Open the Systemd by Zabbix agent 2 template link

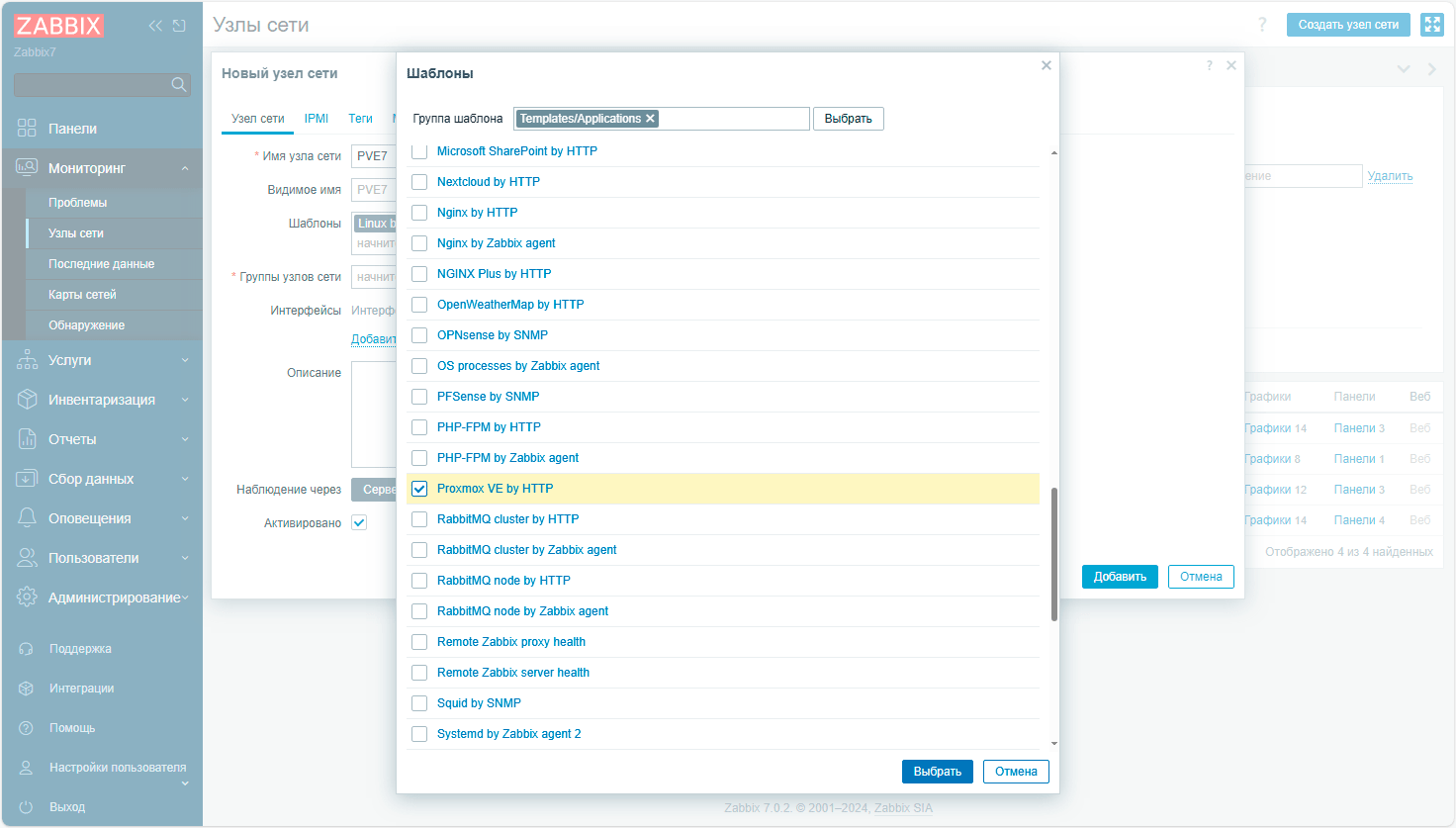[x=508, y=734]
